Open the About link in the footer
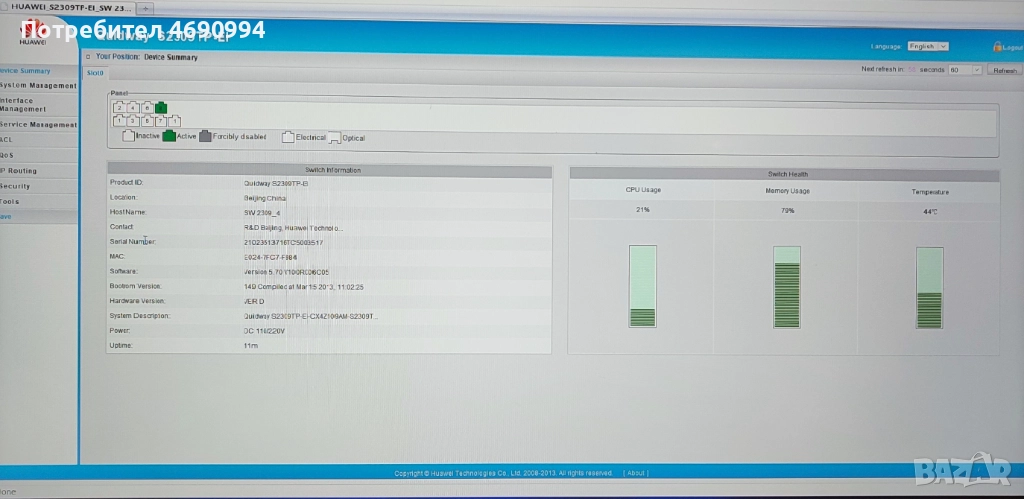 (x=635, y=473)
